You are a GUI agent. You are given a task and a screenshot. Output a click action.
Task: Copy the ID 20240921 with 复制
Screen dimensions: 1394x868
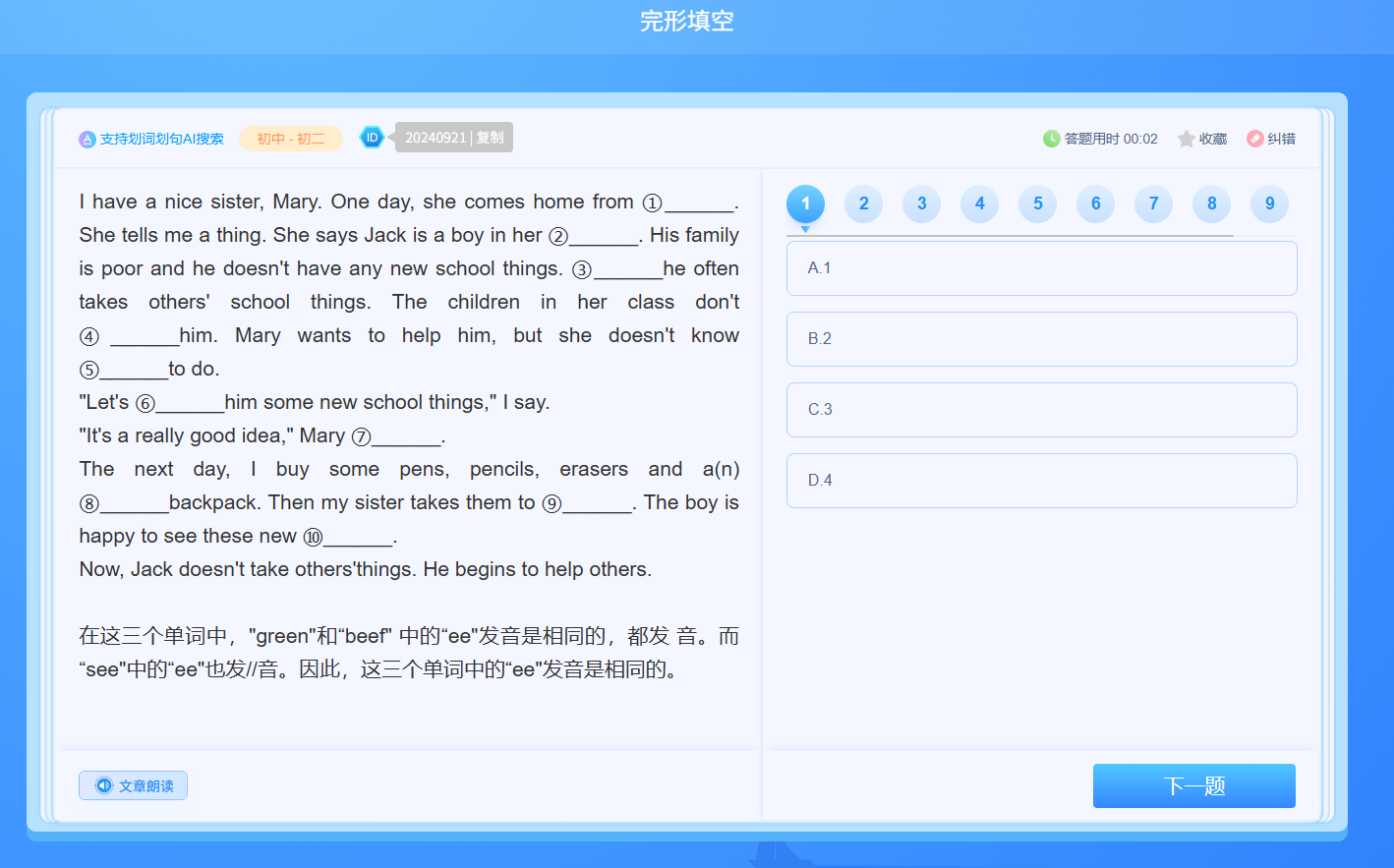tap(490, 138)
